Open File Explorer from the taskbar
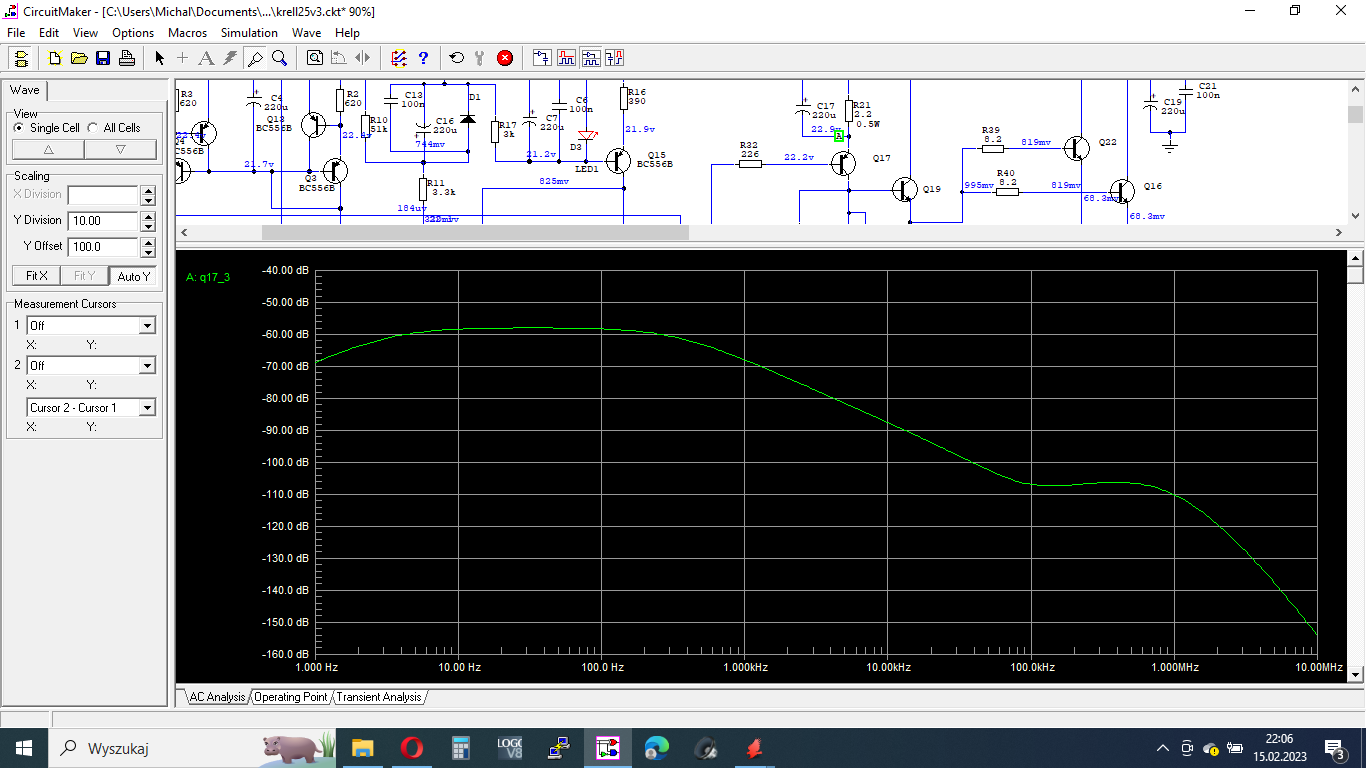Screen dimensions: 1366x768 pyautogui.click(x=362, y=748)
